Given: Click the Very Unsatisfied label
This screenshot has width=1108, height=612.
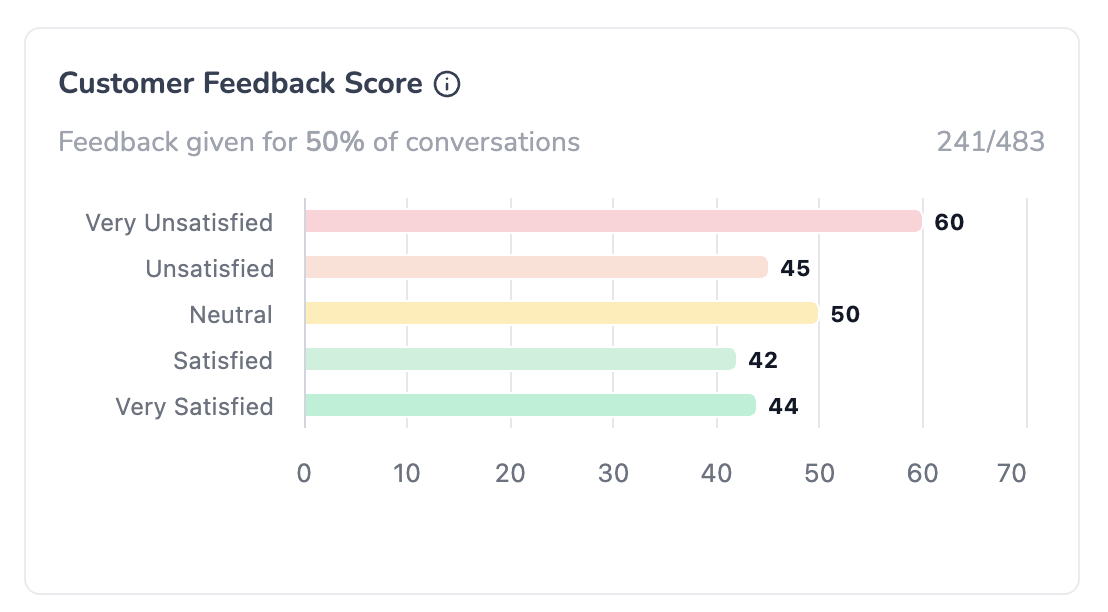Looking at the screenshot, I should (x=179, y=222).
